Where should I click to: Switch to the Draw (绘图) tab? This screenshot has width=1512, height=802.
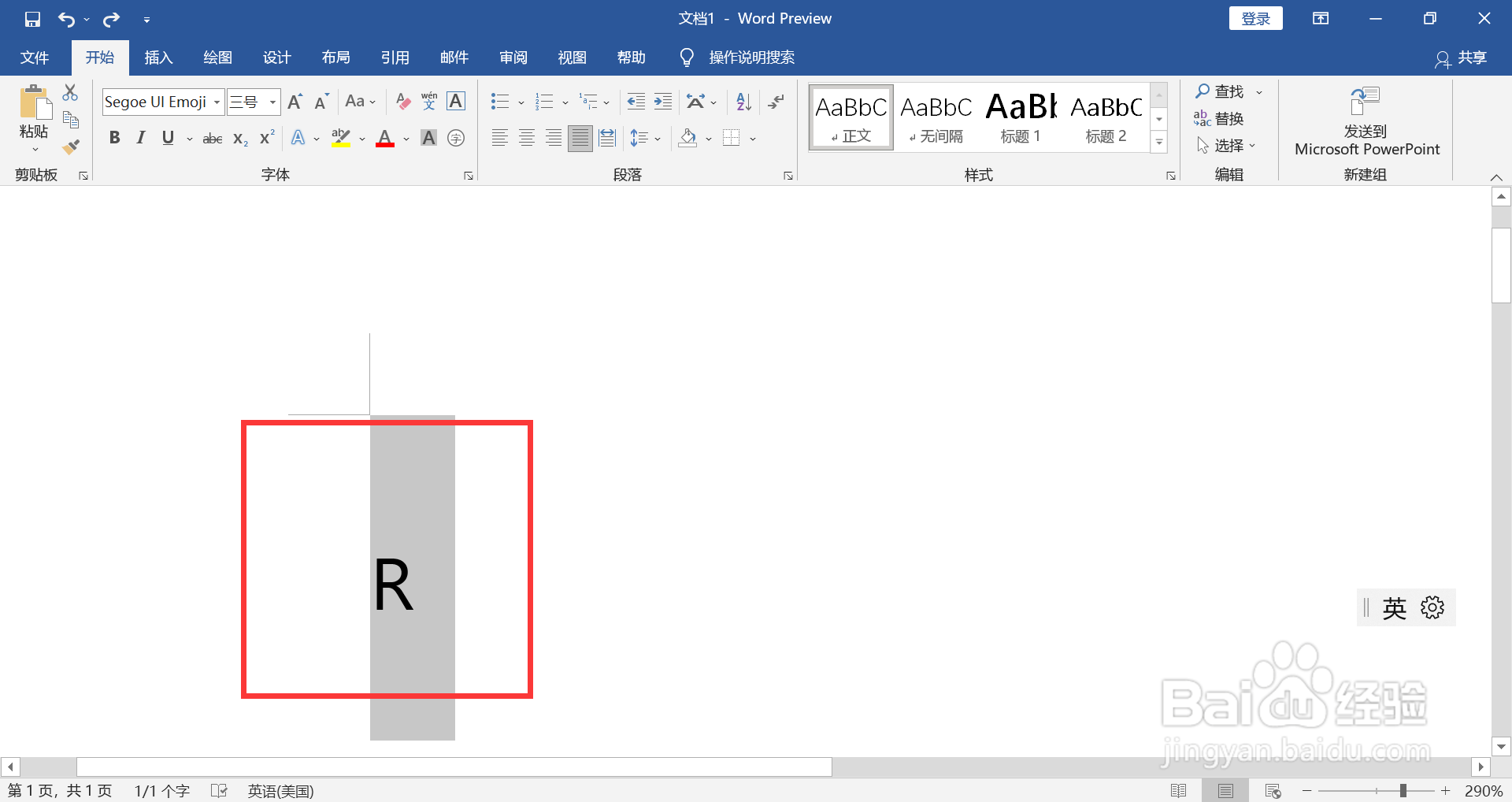(217, 58)
